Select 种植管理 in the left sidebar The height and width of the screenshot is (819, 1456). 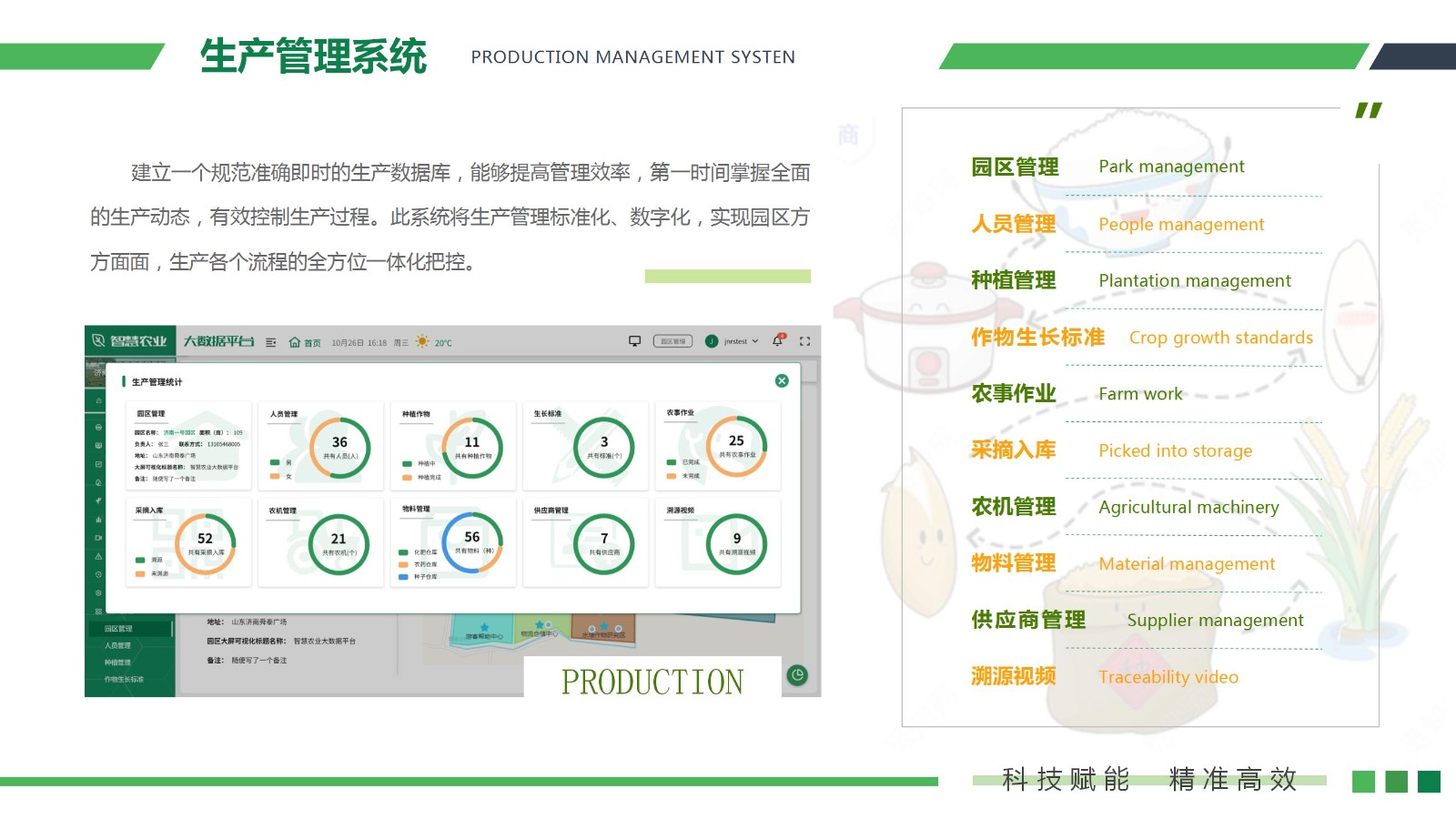pyautogui.click(x=117, y=662)
